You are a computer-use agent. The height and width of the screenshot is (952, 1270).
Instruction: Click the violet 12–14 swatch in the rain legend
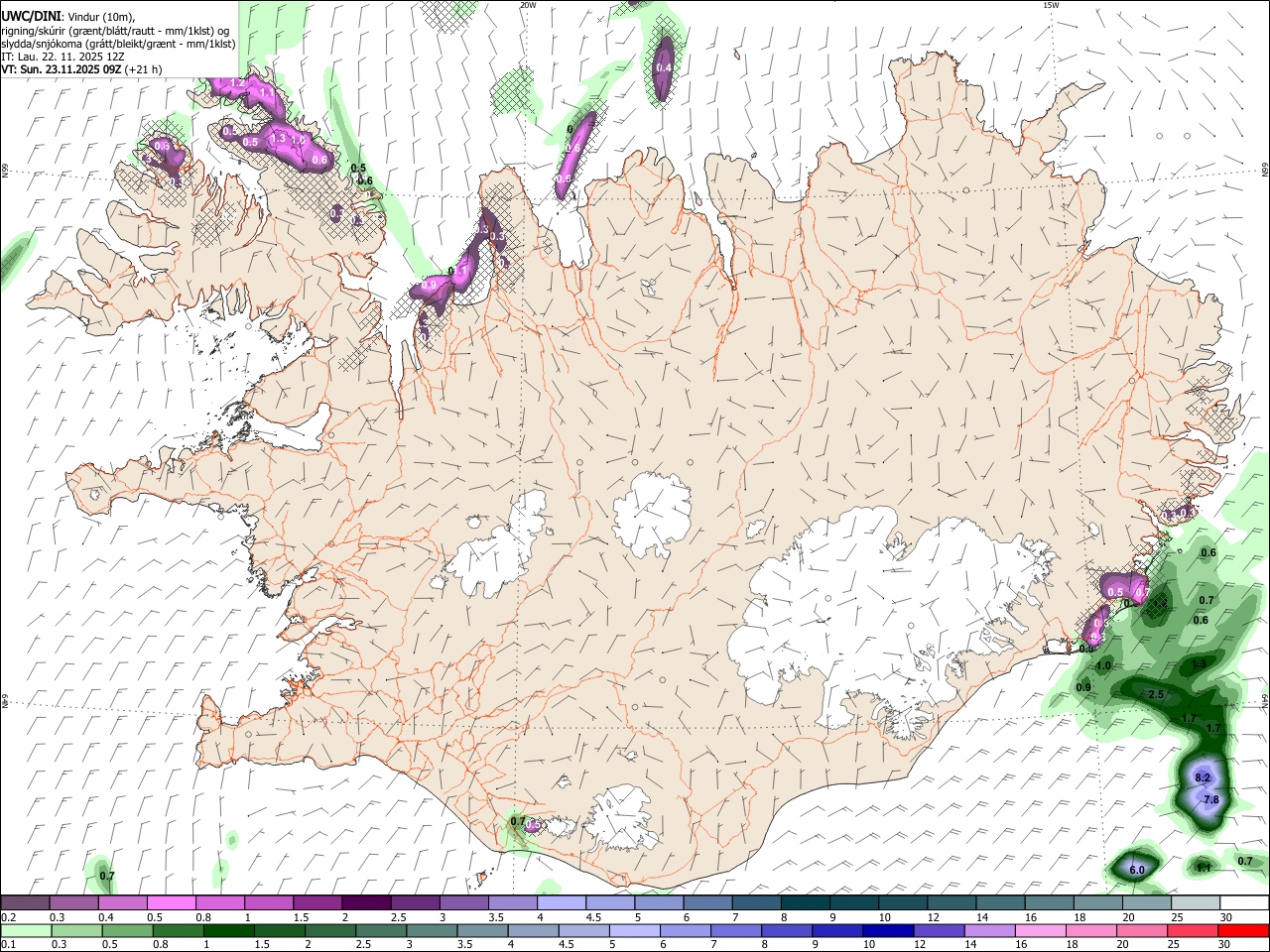pos(938,930)
